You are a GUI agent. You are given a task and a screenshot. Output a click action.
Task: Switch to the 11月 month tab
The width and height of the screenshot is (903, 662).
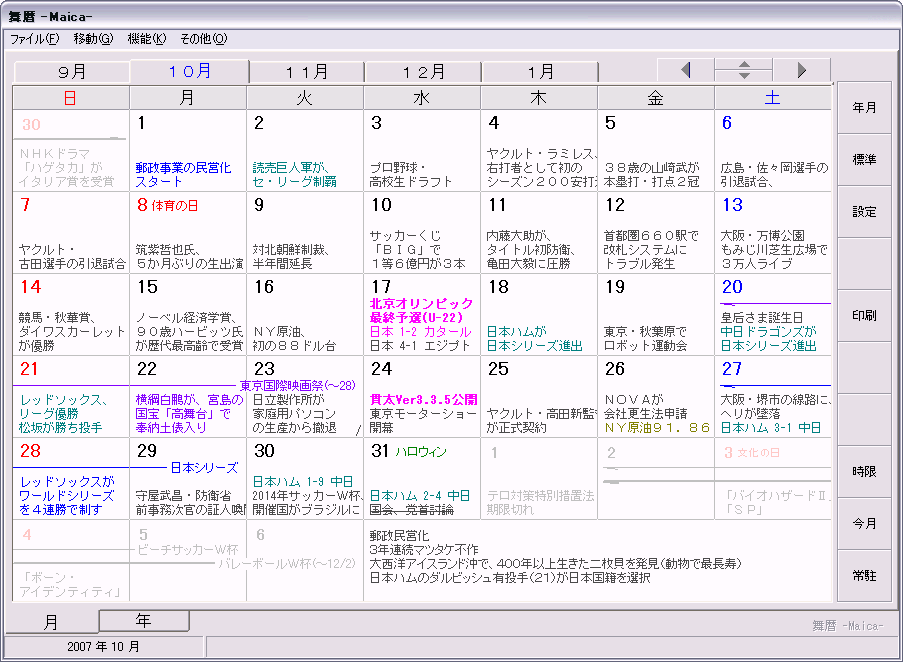307,72
